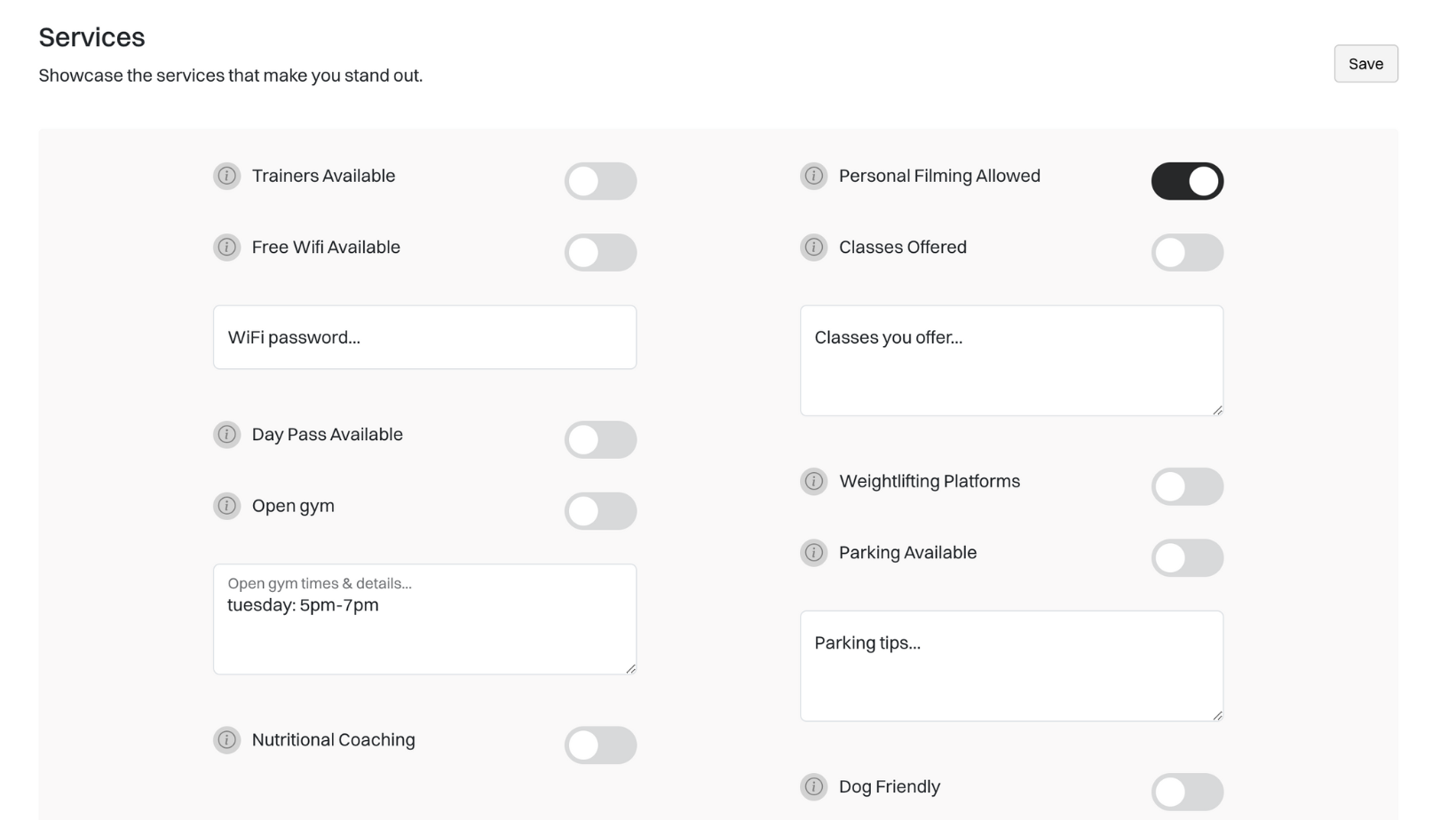Disable the Personal Filming Allowed switch

tap(1188, 181)
